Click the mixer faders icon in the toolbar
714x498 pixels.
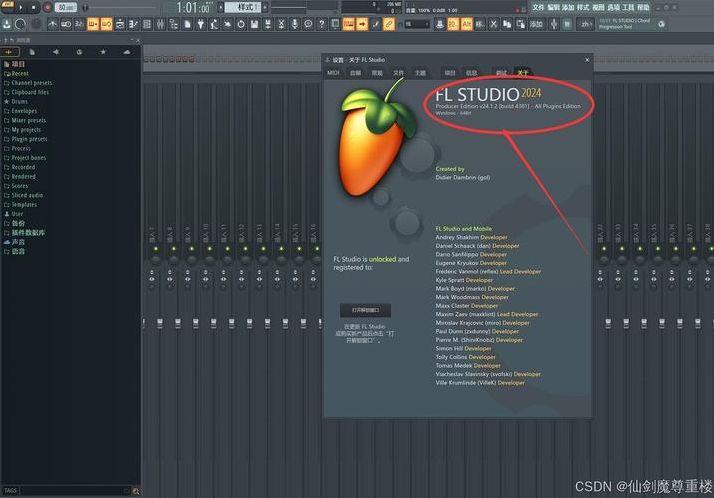point(160,24)
